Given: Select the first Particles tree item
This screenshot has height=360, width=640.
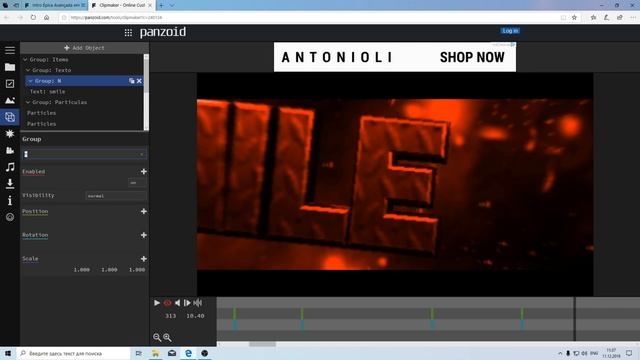Looking at the screenshot, I should tap(42, 113).
